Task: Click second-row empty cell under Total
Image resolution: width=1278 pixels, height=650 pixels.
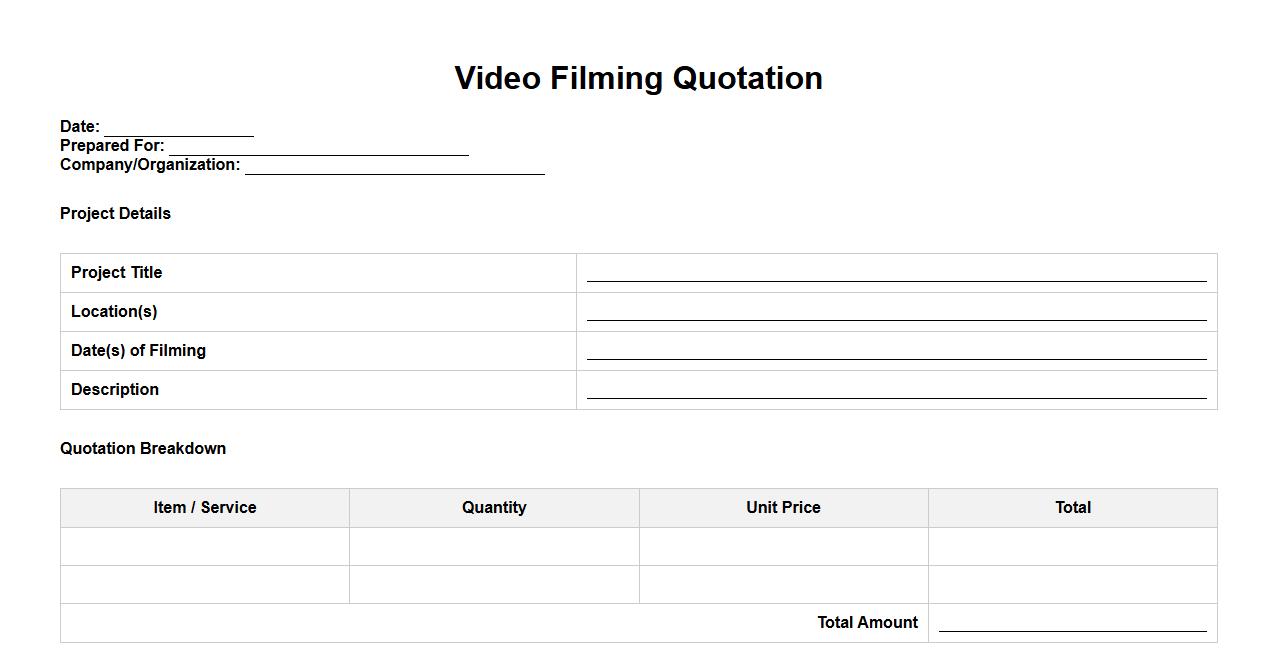Action: [x=1072, y=584]
